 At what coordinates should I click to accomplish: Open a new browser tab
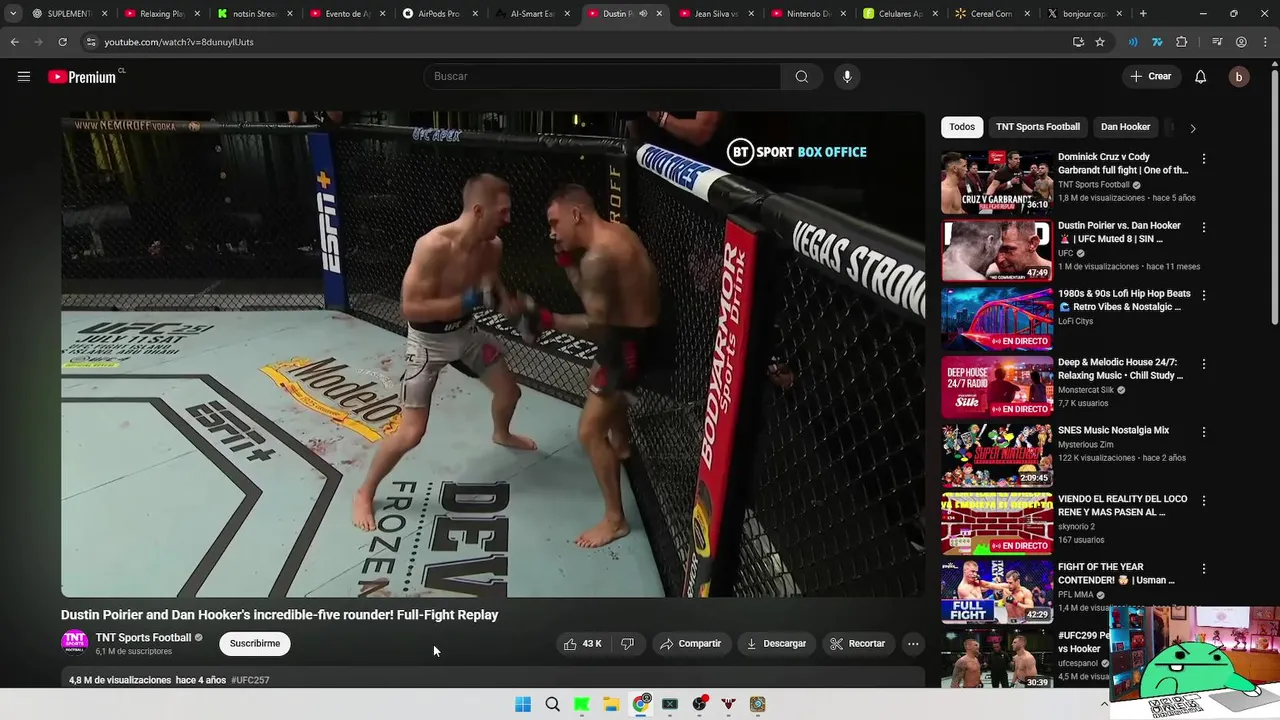click(1143, 14)
